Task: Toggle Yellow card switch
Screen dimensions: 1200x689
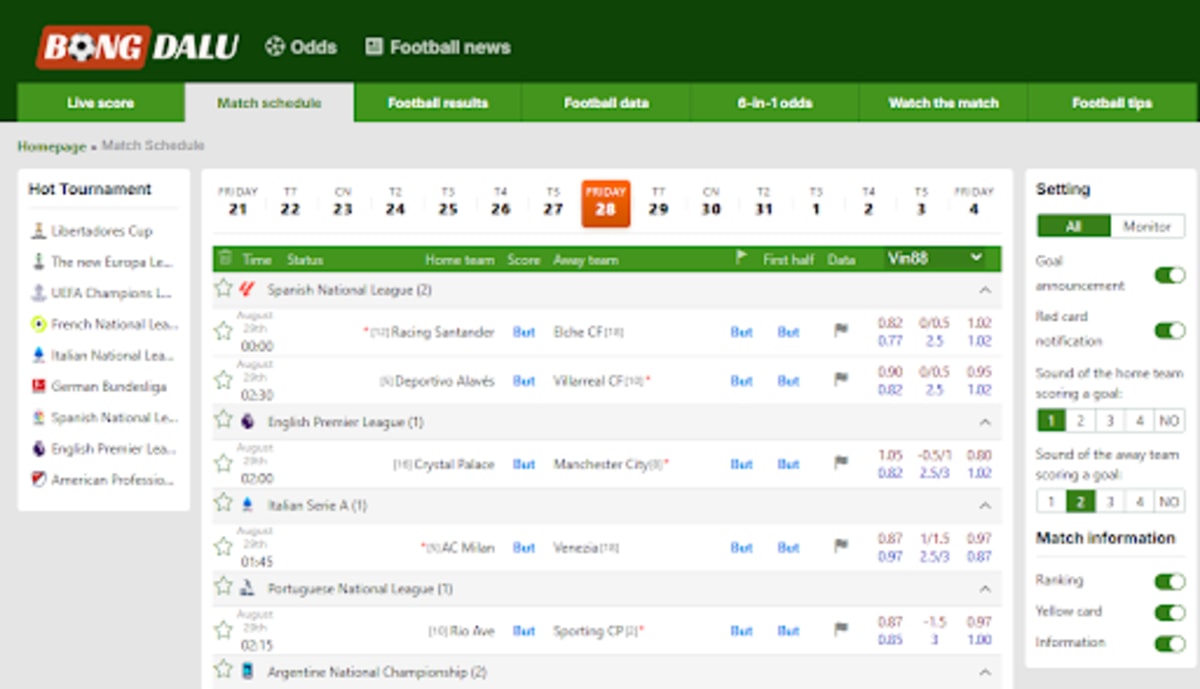Action: pyautogui.click(x=1169, y=612)
